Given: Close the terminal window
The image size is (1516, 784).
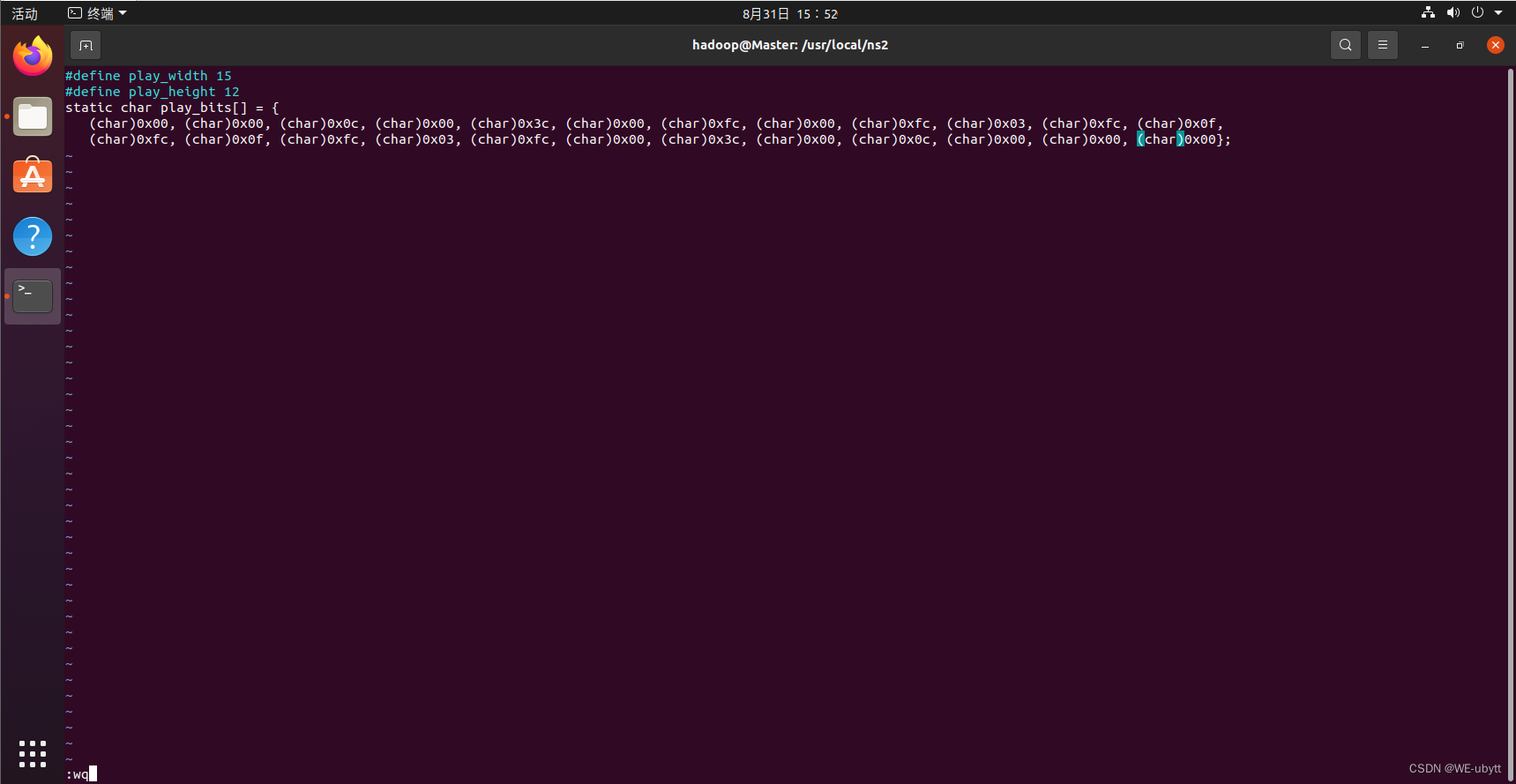Looking at the screenshot, I should tap(1496, 45).
